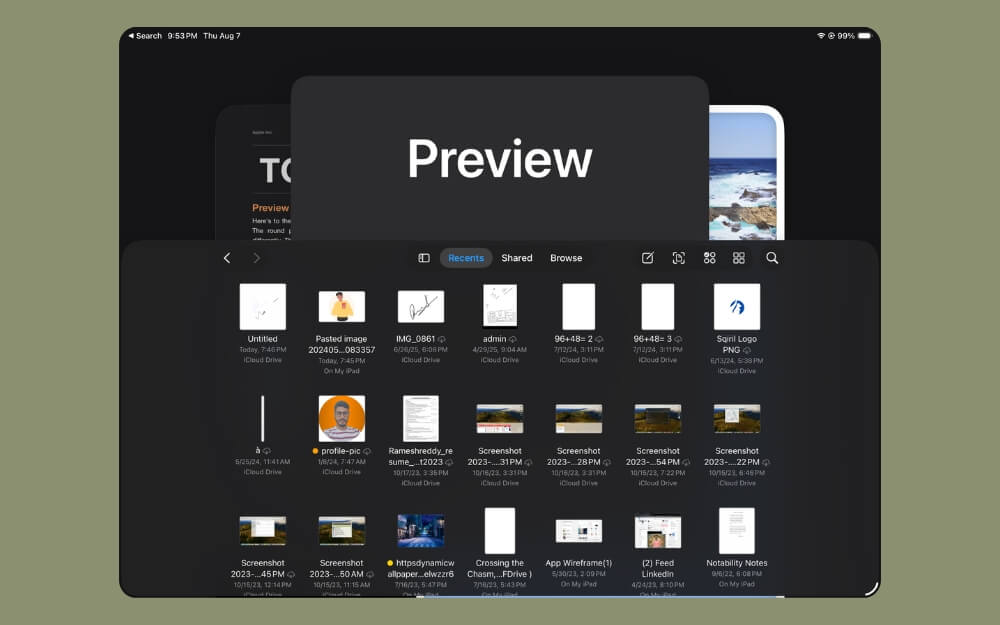Tap iCloud download icon beside 96+48= 2
The width and height of the screenshot is (1000, 625).
tap(599, 339)
